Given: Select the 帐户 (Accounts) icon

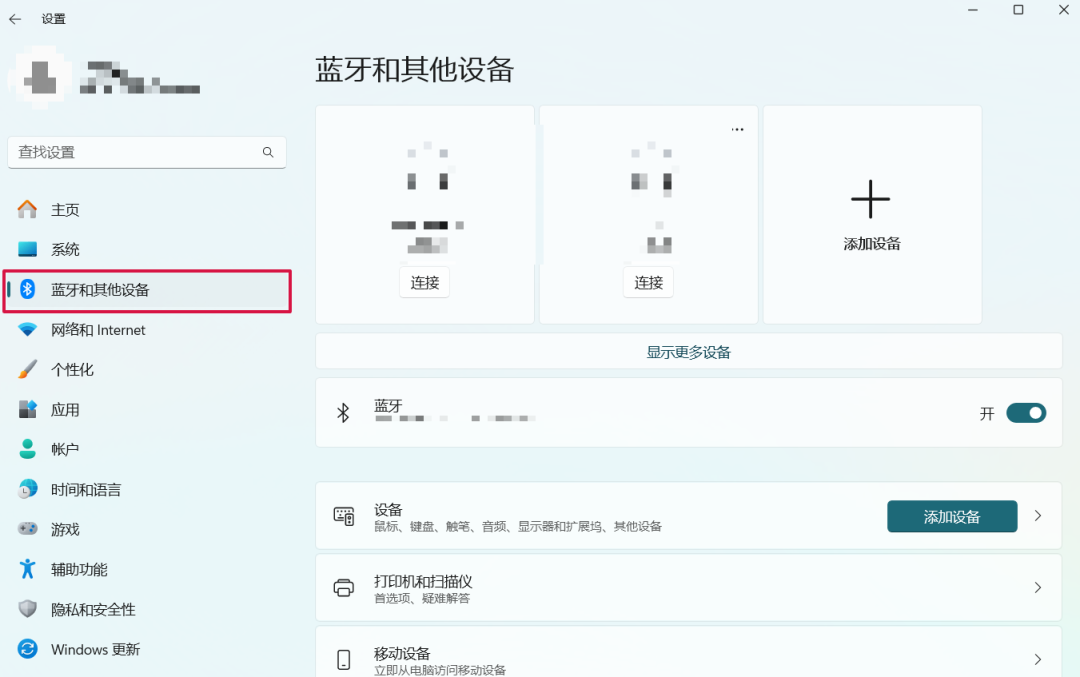Looking at the screenshot, I should (27, 449).
